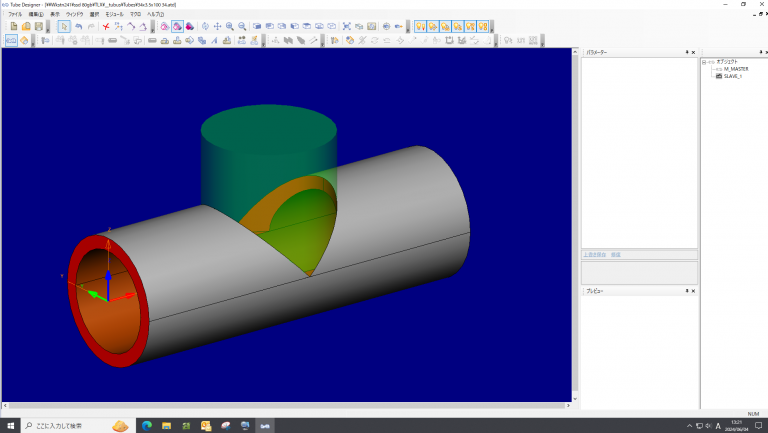Pin the パラメーター panel with pushpin
The height and width of the screenshot is (433, 768).
click(688, 51)
